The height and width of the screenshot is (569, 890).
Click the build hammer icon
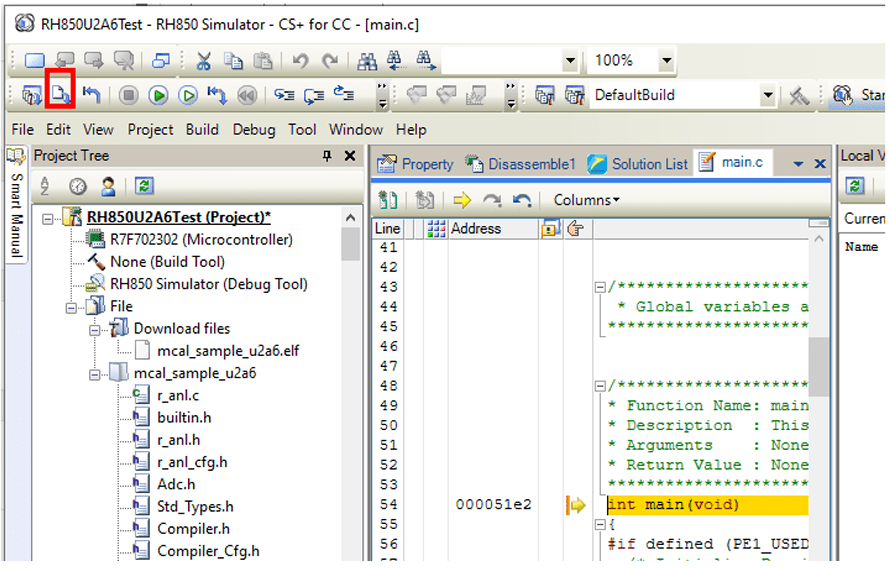pos(799,95)
